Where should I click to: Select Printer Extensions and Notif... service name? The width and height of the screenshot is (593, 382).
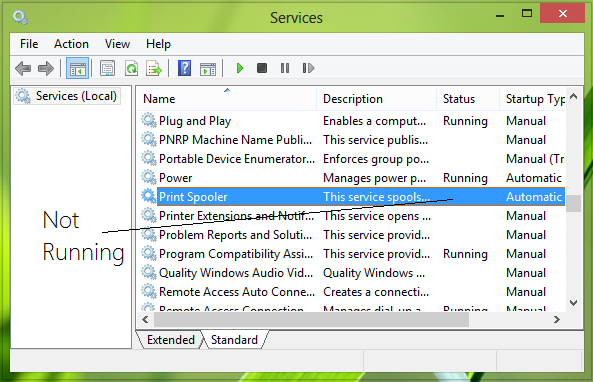click(x=236, y=216)
